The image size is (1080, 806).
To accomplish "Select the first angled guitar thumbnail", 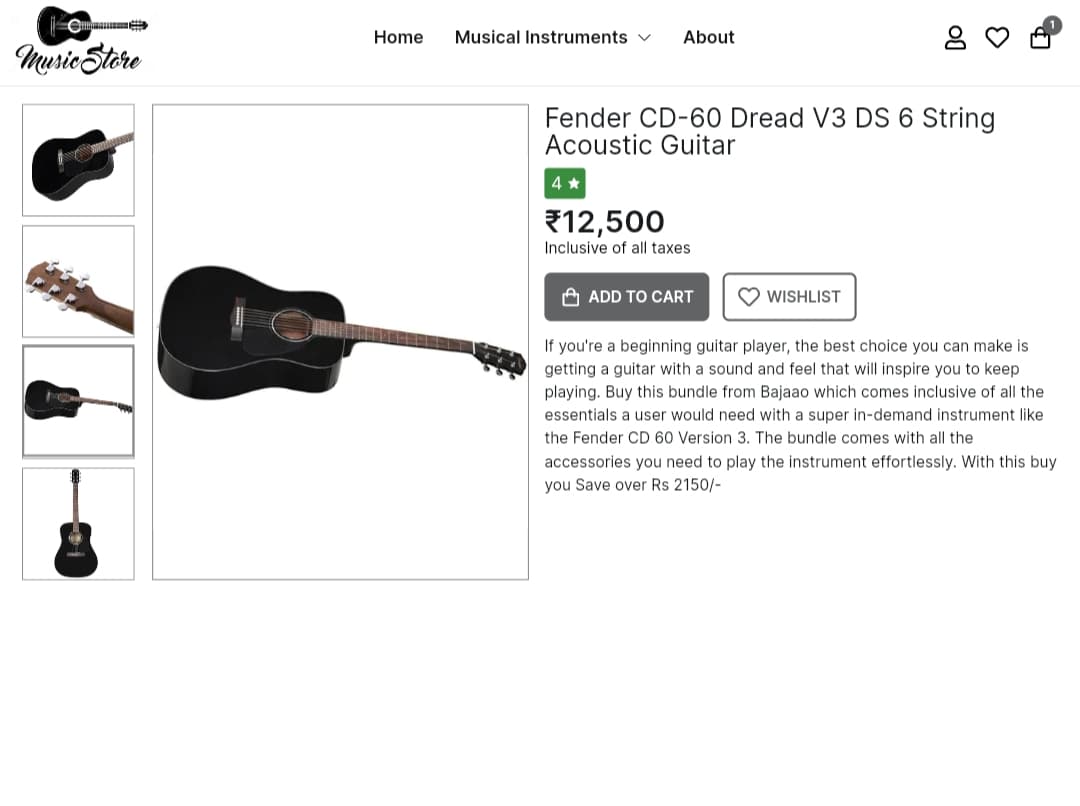I will tap(79, 161).
